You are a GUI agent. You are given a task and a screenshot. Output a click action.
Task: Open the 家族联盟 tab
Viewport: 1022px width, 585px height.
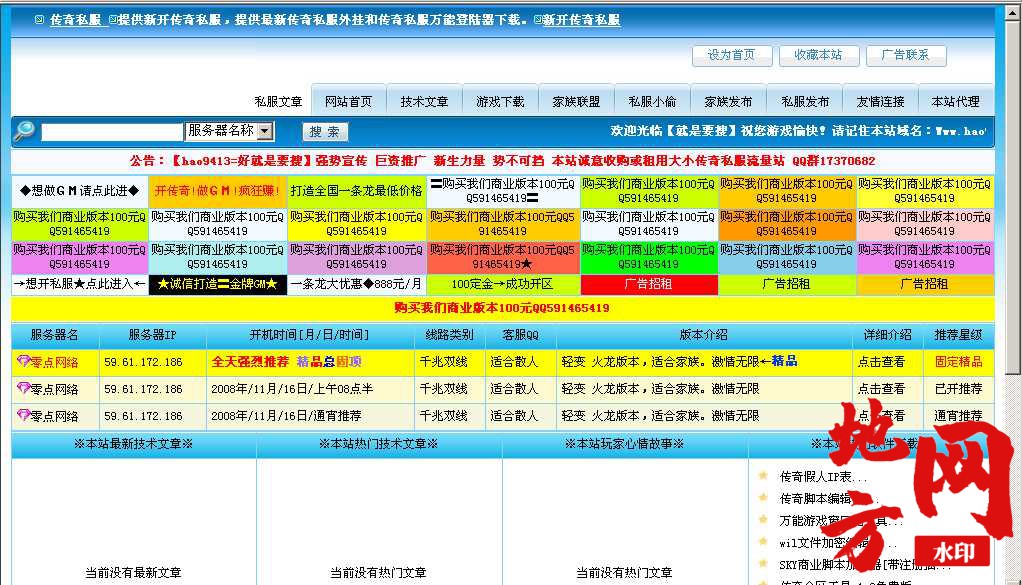(x=576, y=101)
